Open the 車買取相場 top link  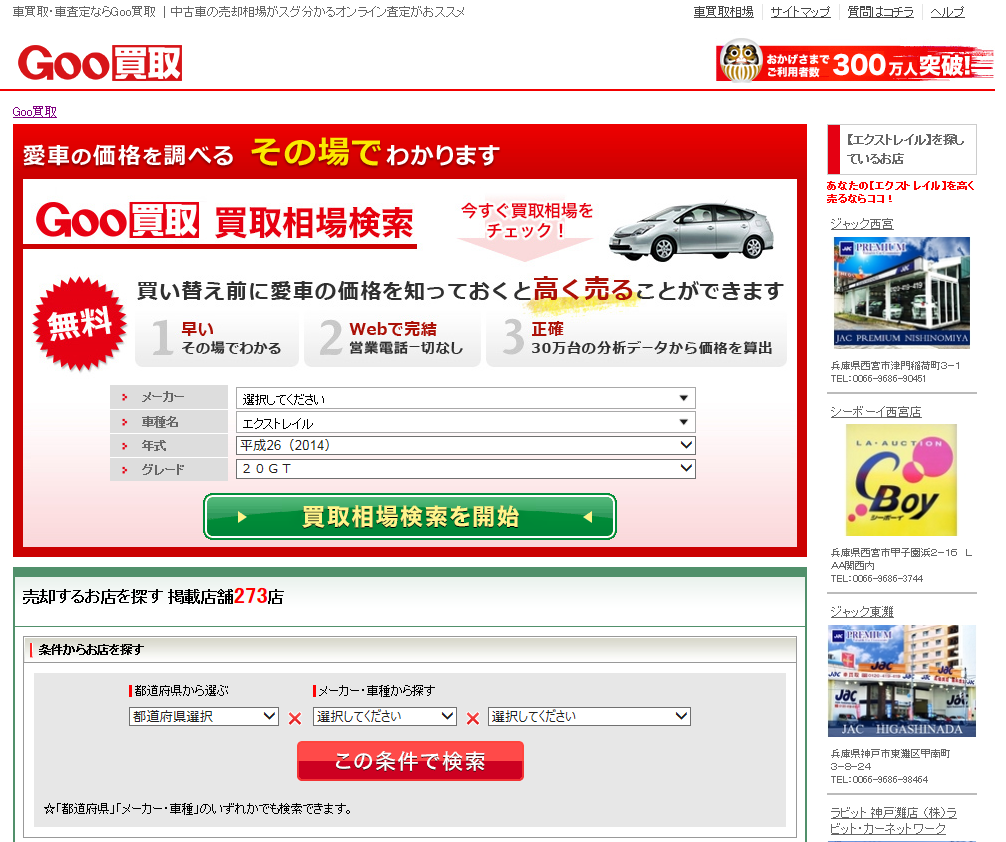point(723,12)
